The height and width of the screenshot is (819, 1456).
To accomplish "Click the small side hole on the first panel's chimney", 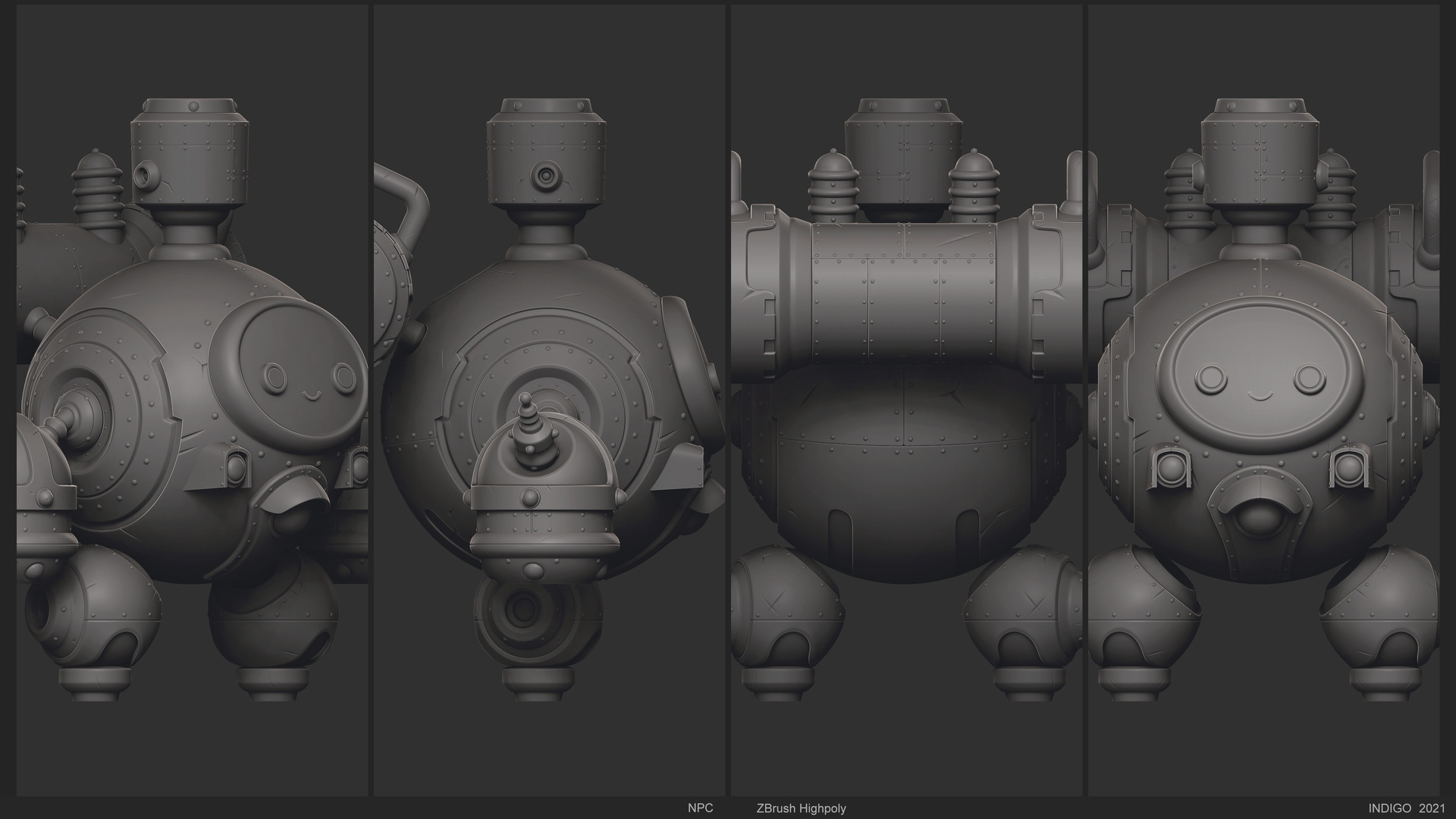I will click(143, 177).
